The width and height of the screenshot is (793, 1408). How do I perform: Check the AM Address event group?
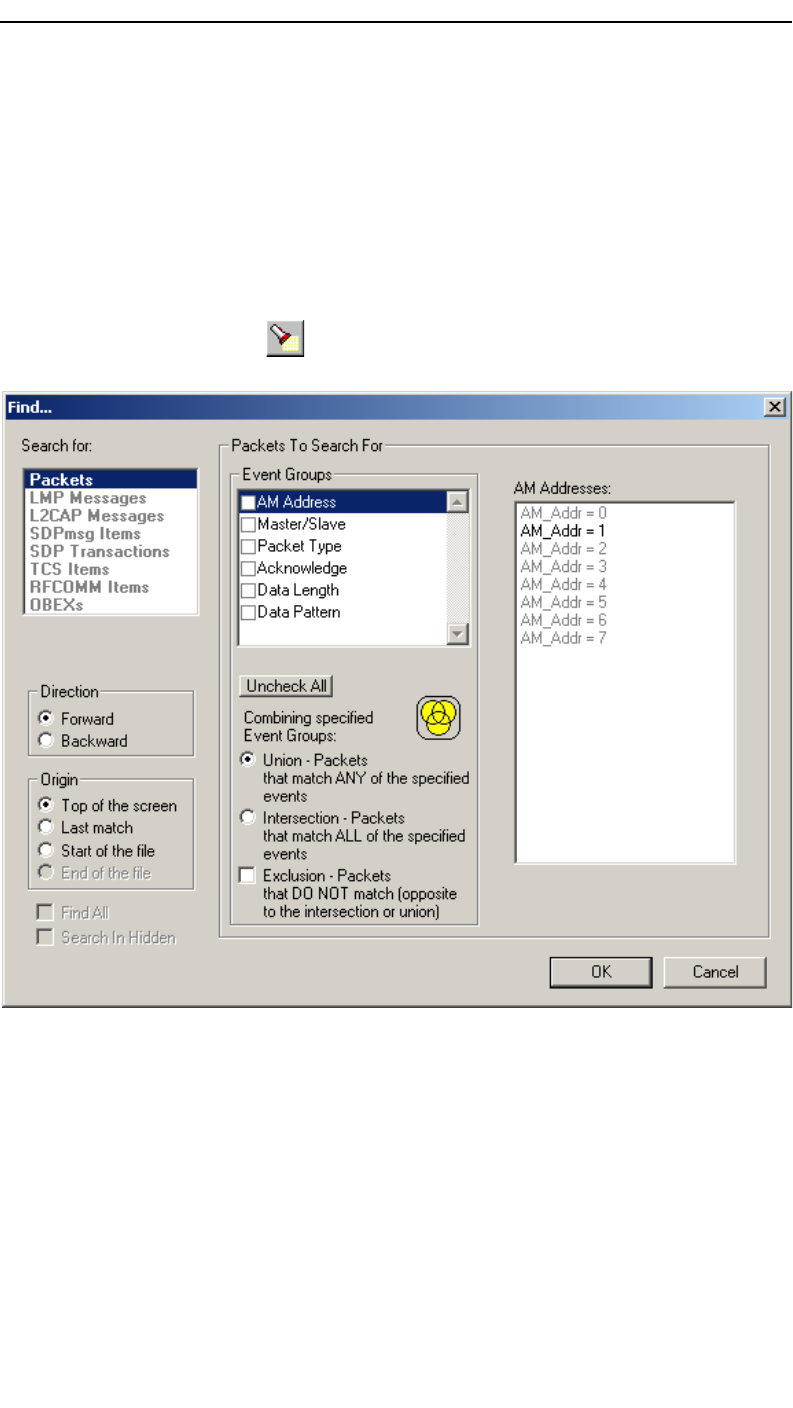click(x=248, y=503)
